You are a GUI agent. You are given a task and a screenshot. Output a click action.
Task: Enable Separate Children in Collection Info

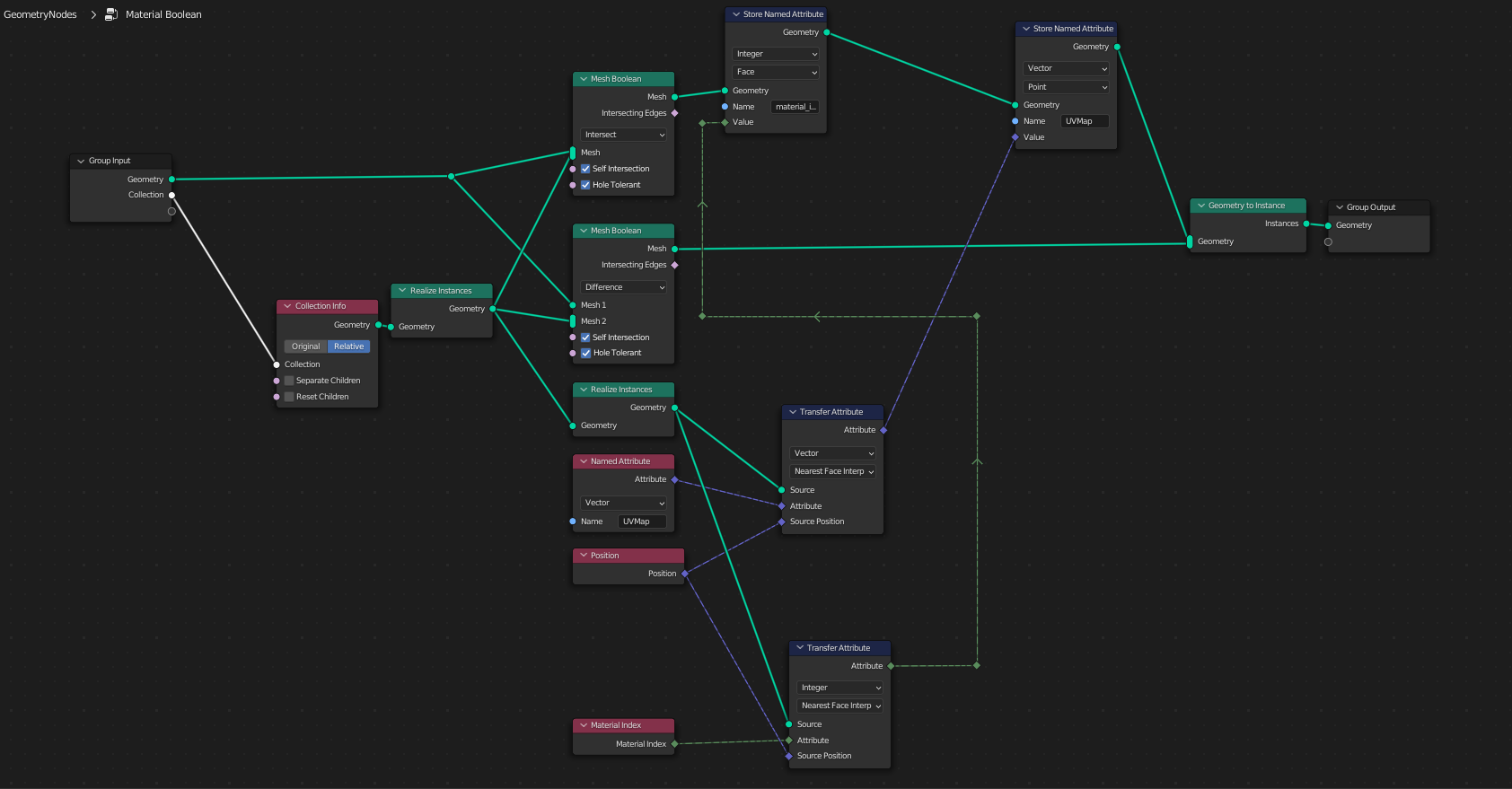click(x=289, y=381)
